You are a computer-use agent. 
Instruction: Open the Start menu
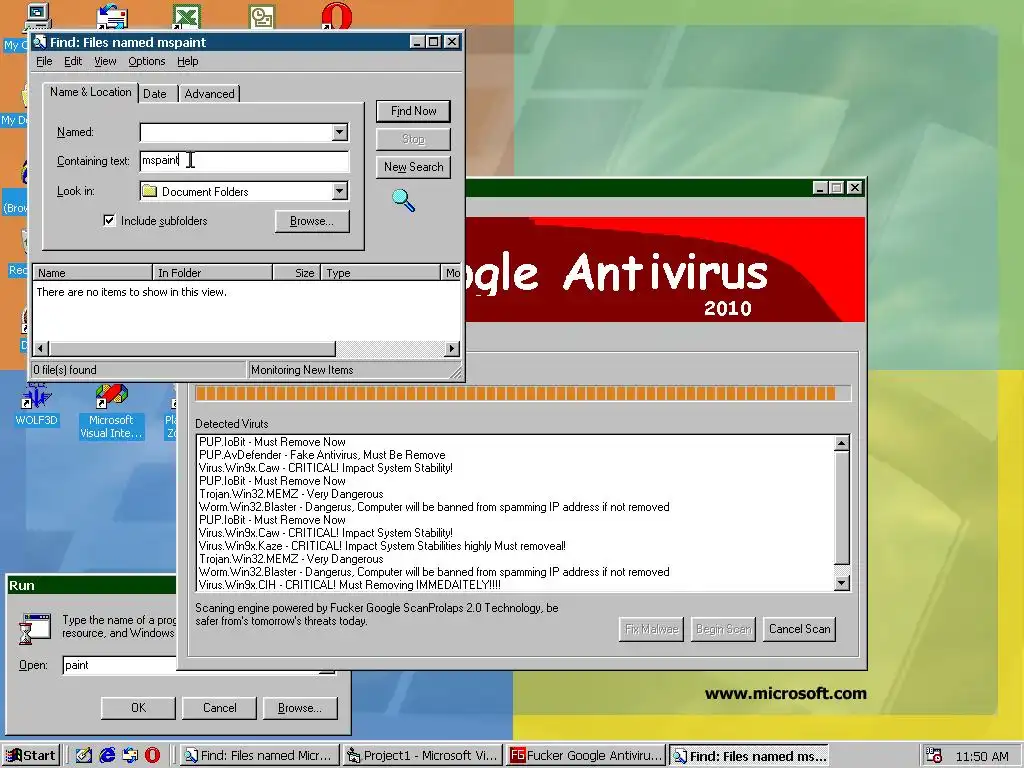coord(31,756)
